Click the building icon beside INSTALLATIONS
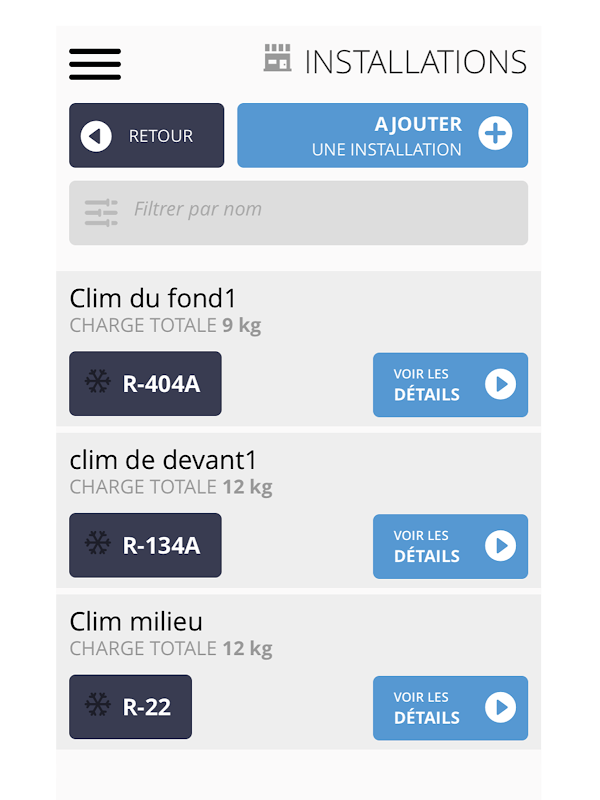This screenshot has height=800, width=600. pos(278,58)
